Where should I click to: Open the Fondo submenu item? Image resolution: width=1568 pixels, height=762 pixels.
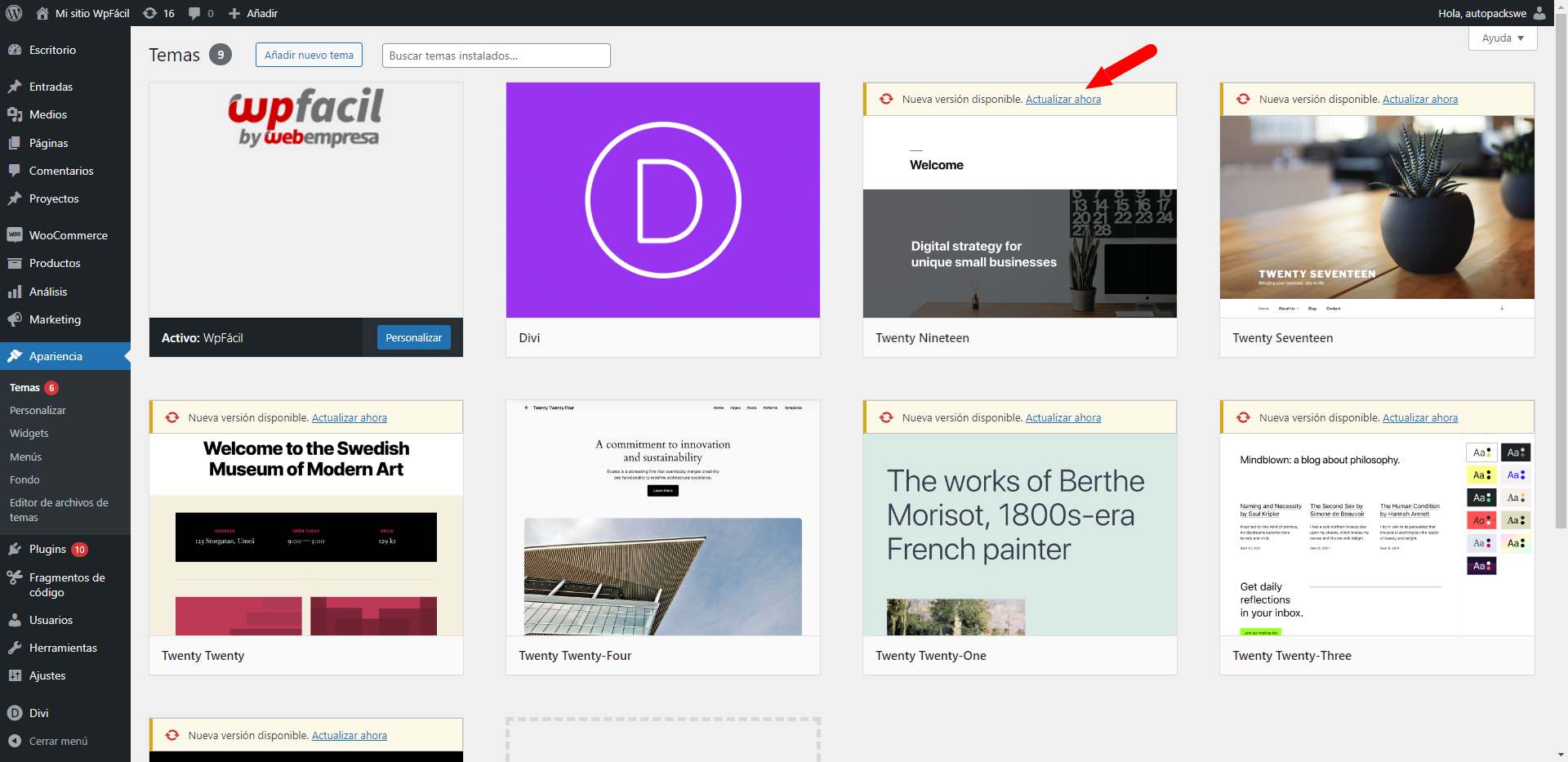pos(24,480)
